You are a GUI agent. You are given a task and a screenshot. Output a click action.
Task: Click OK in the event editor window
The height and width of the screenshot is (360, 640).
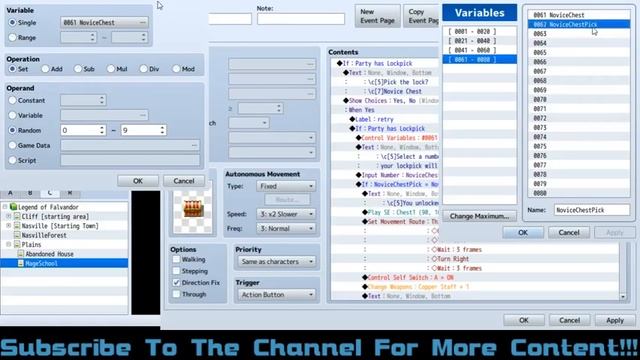tap(524, 320)
